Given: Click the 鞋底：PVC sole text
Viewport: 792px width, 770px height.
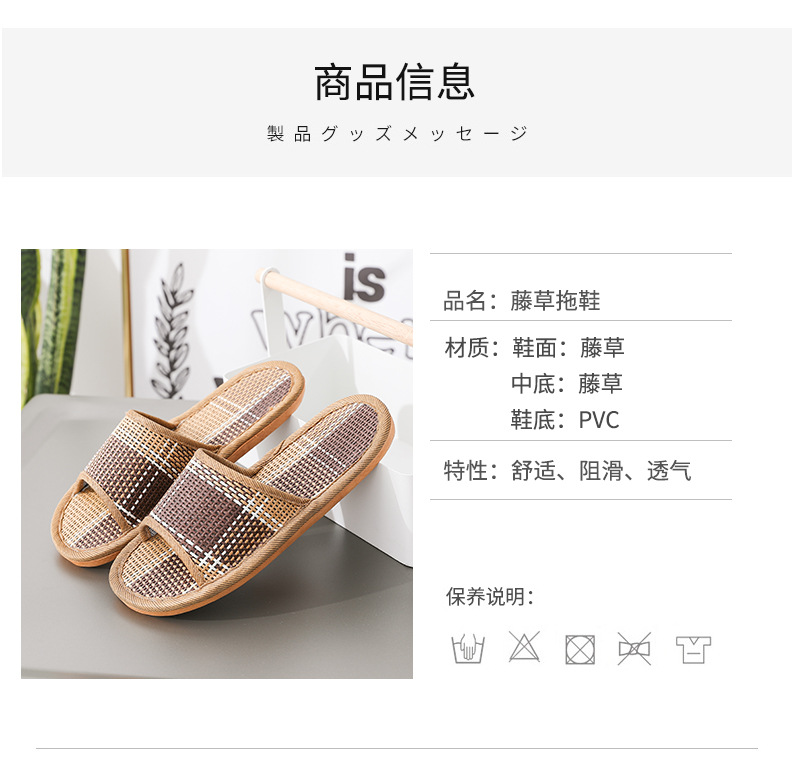Looking at the screenshot, I should tap(565, 419).
